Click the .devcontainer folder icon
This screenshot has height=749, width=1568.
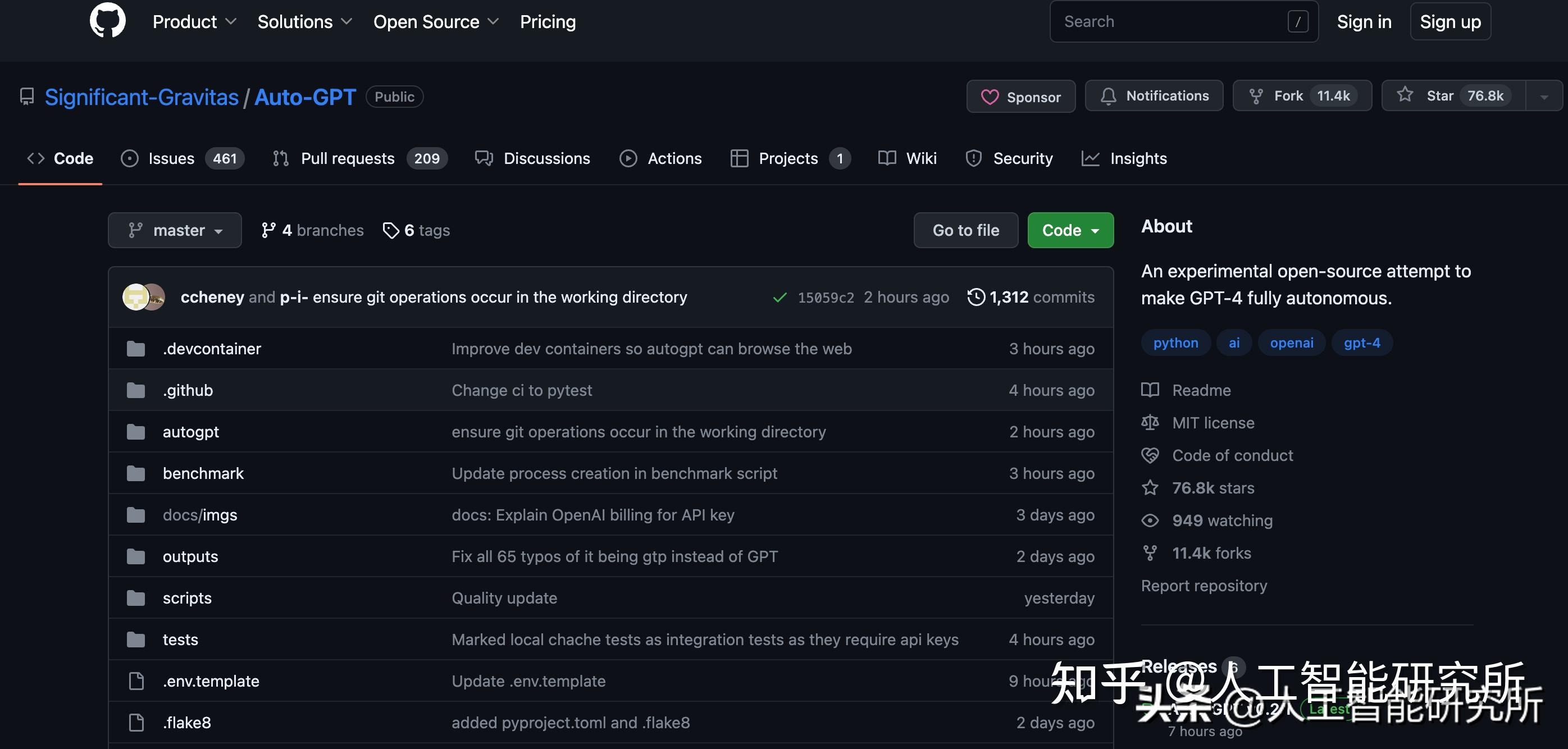pos(136,349)
